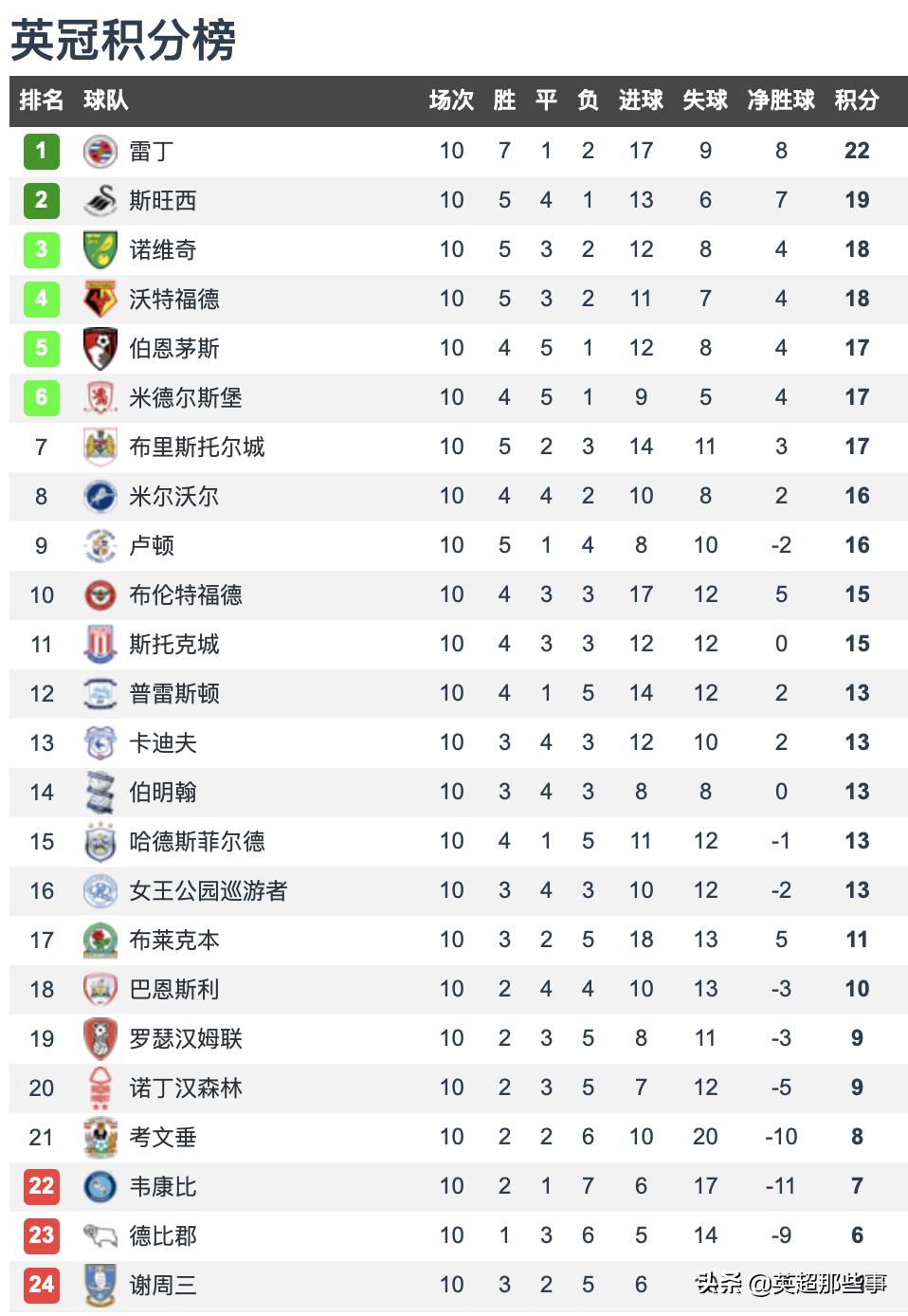
Task: Click the red rank 24 relegation badge
Action: point(42,1285)
